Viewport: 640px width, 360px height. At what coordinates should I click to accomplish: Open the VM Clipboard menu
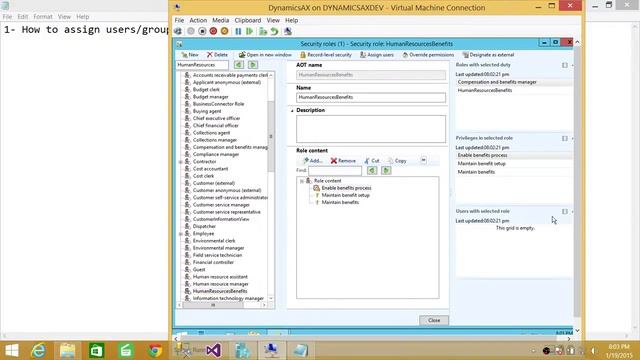[x=248, y=20]
